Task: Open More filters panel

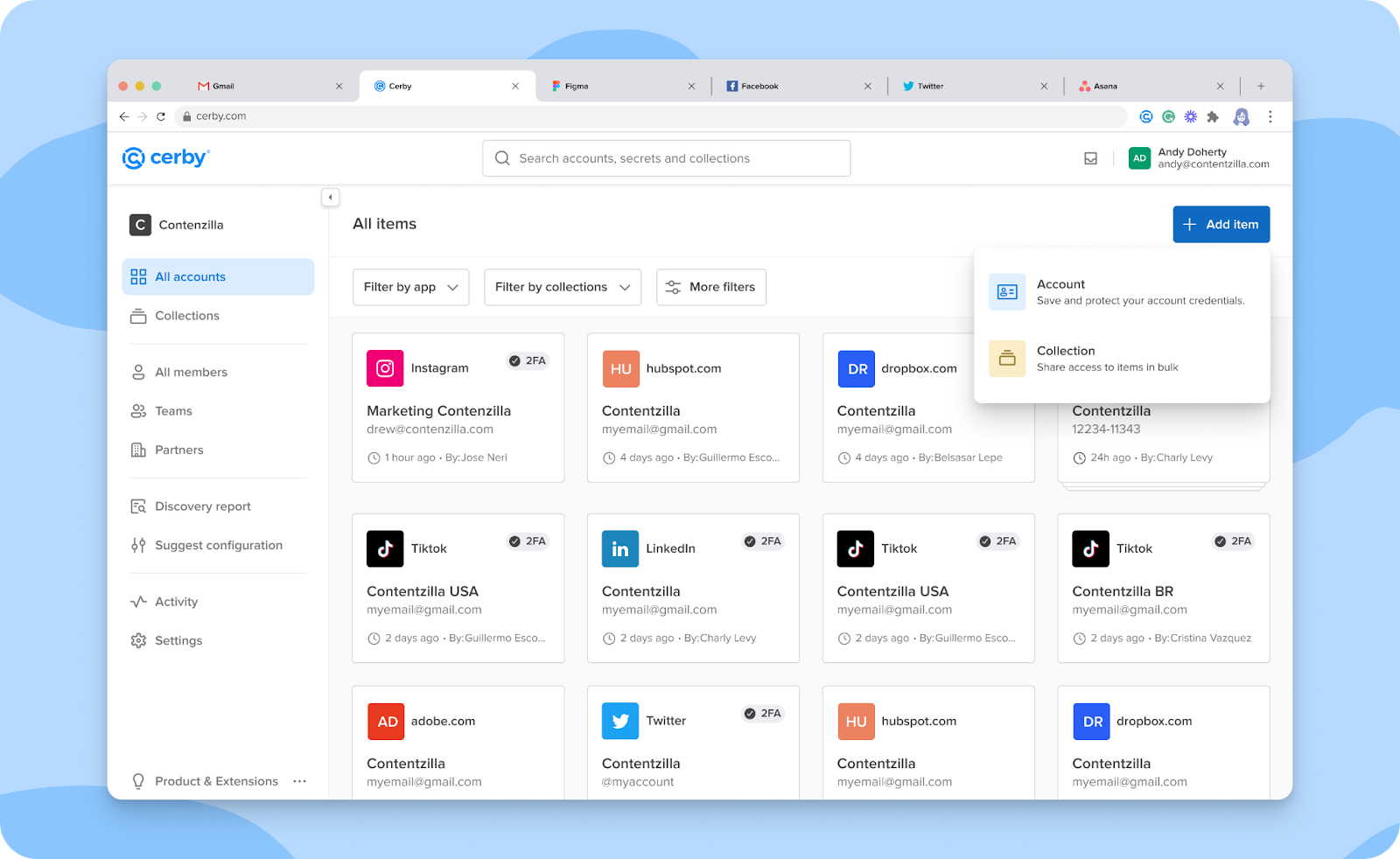Action: pos(711,287)
